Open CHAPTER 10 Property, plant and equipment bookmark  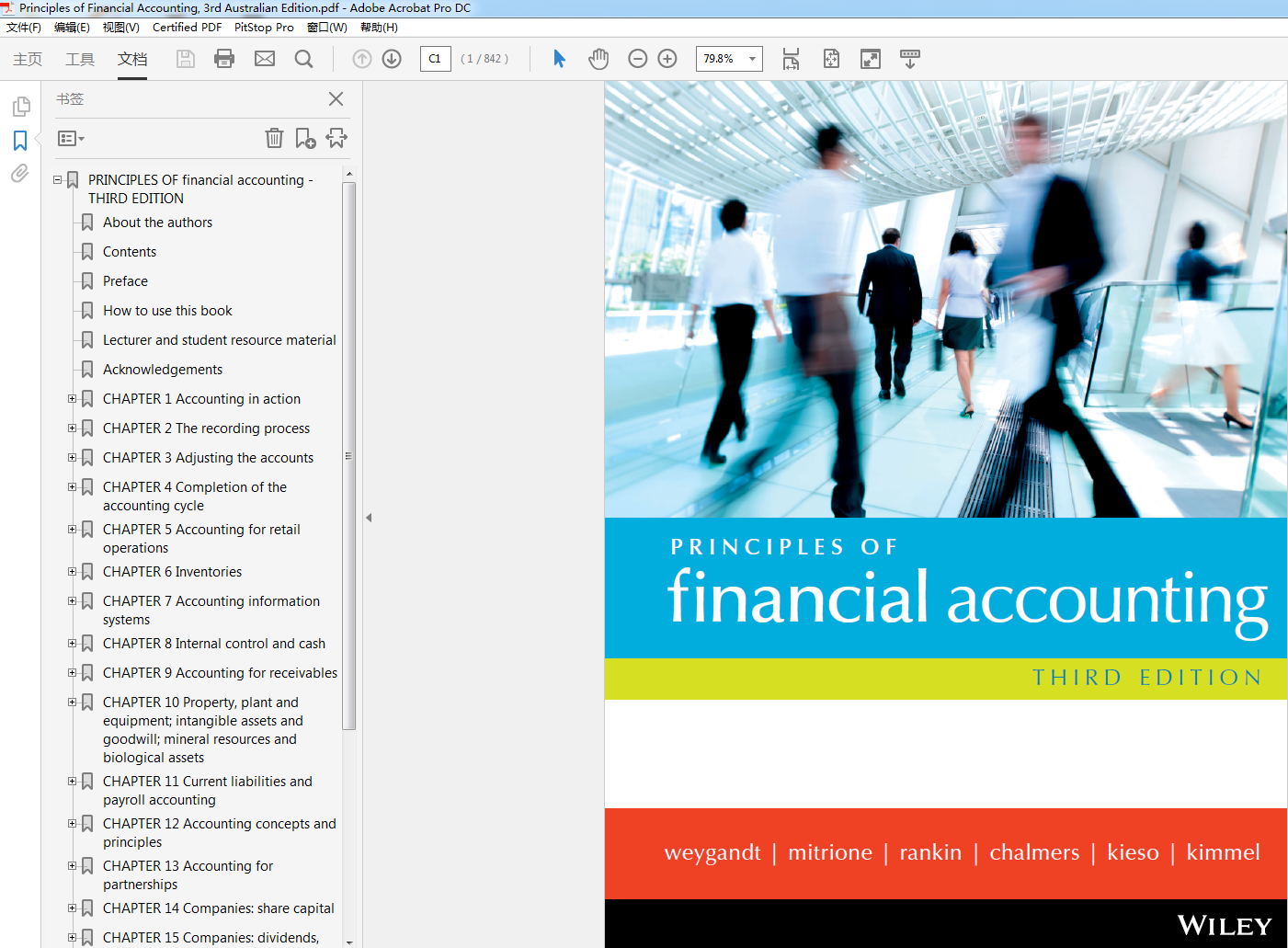point(203,730)
